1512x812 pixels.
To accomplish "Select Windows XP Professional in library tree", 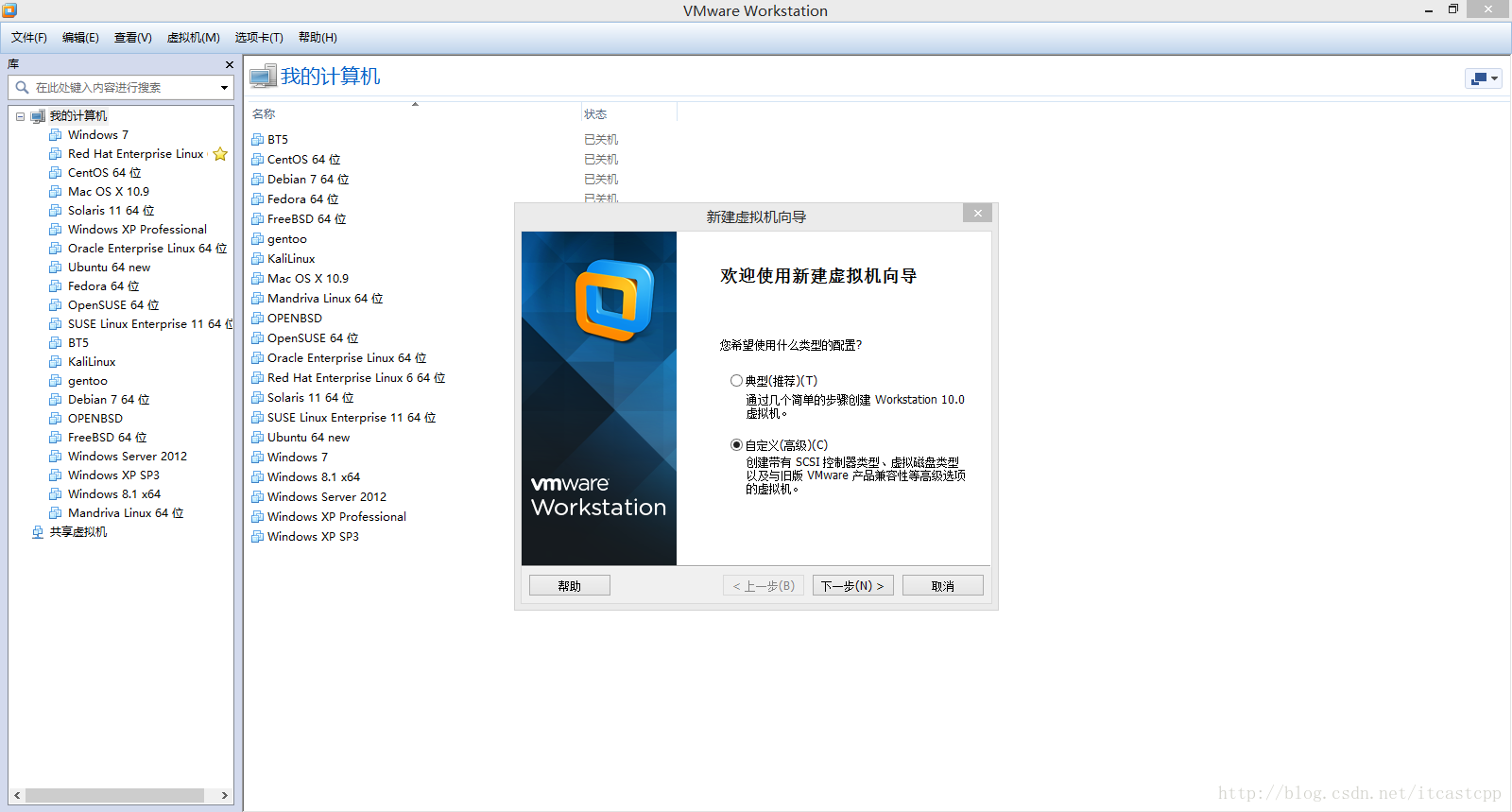I will point(137,230).
